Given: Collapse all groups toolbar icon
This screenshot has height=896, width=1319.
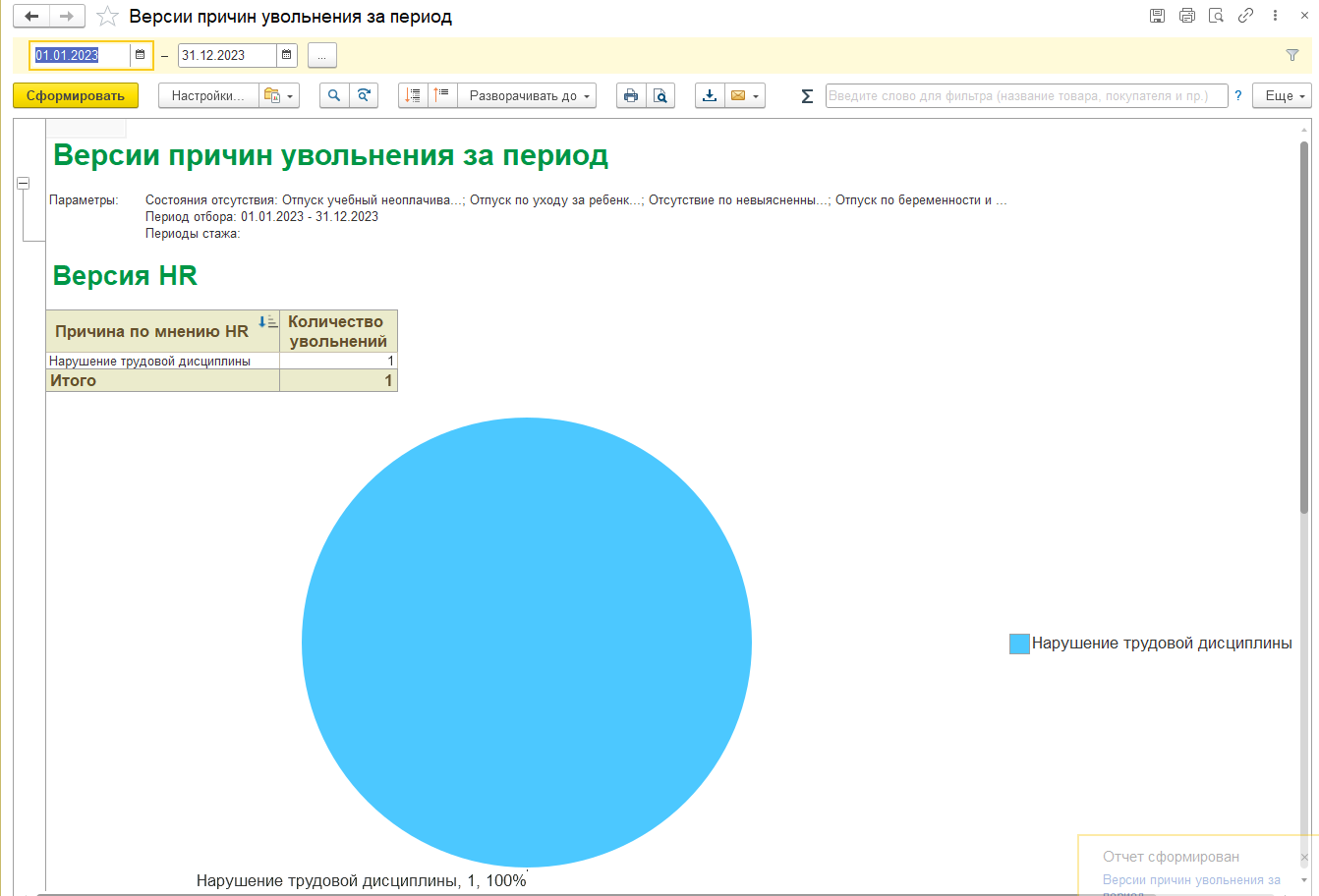Looking at the screenshot, I should click(413, 95).
